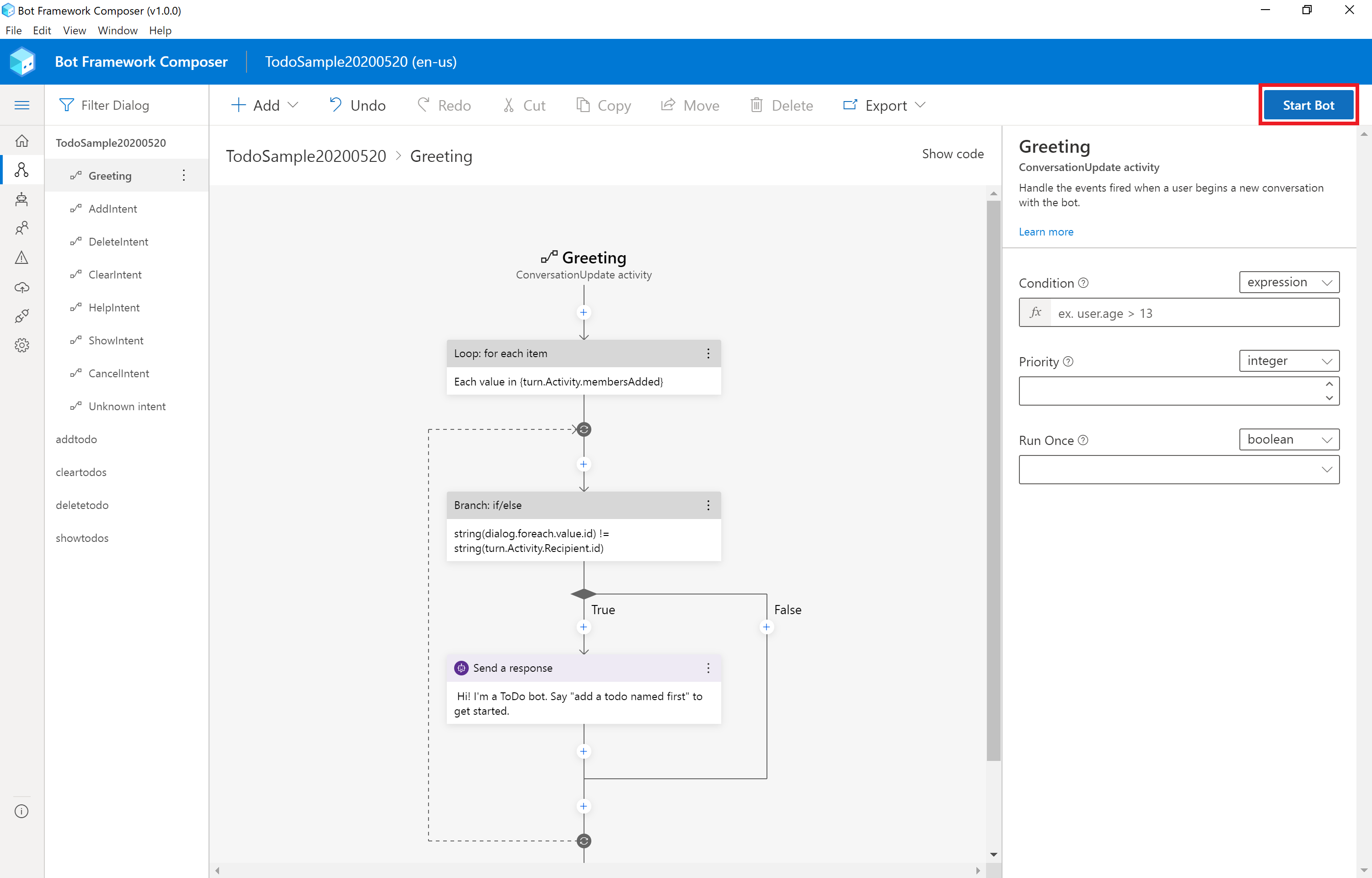The image size is (1372, 878).
Task: Open Notifications warning triangle icon
Action: click(21, 258)
